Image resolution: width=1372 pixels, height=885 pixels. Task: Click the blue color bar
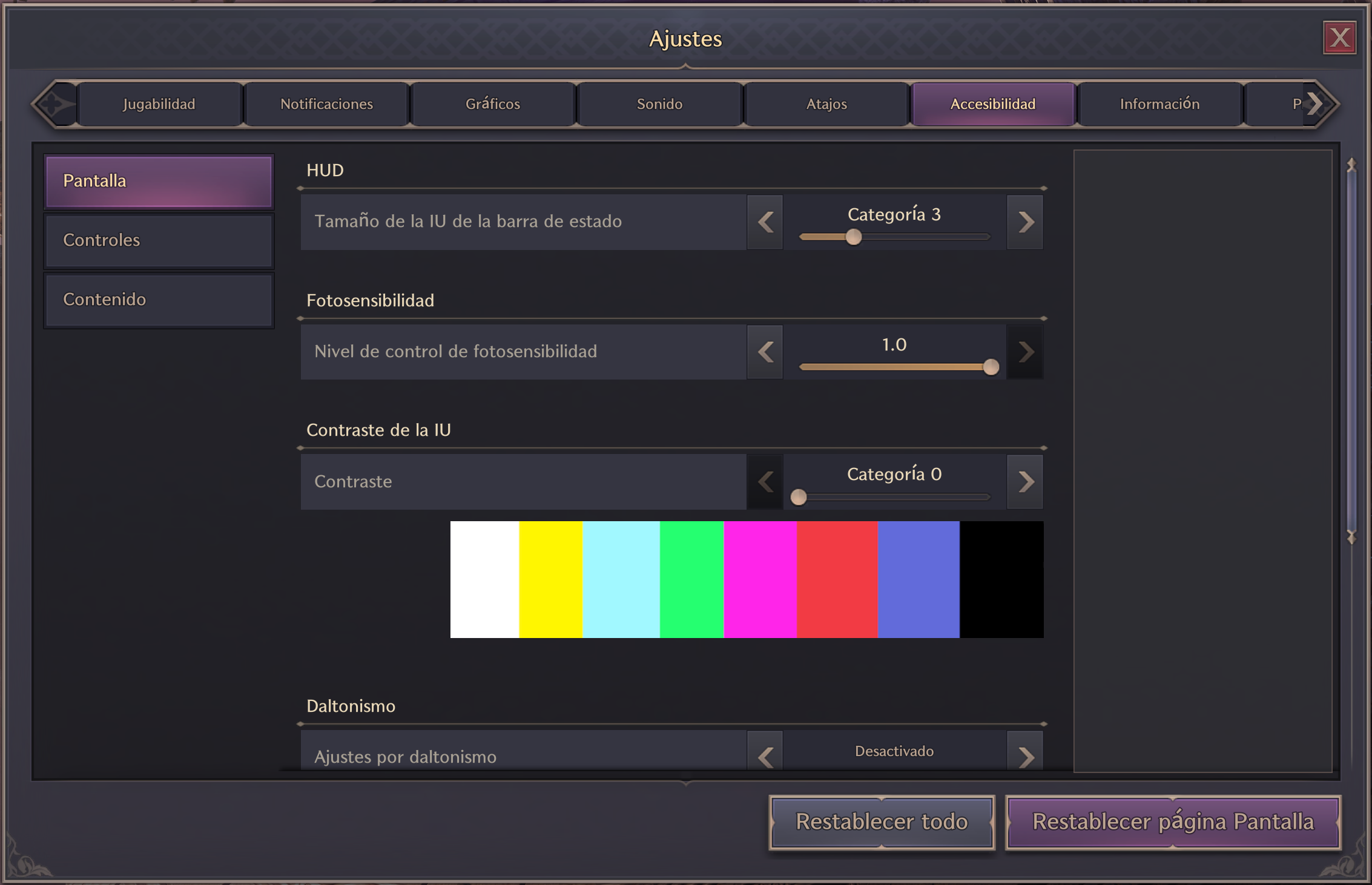coord(919,579)
